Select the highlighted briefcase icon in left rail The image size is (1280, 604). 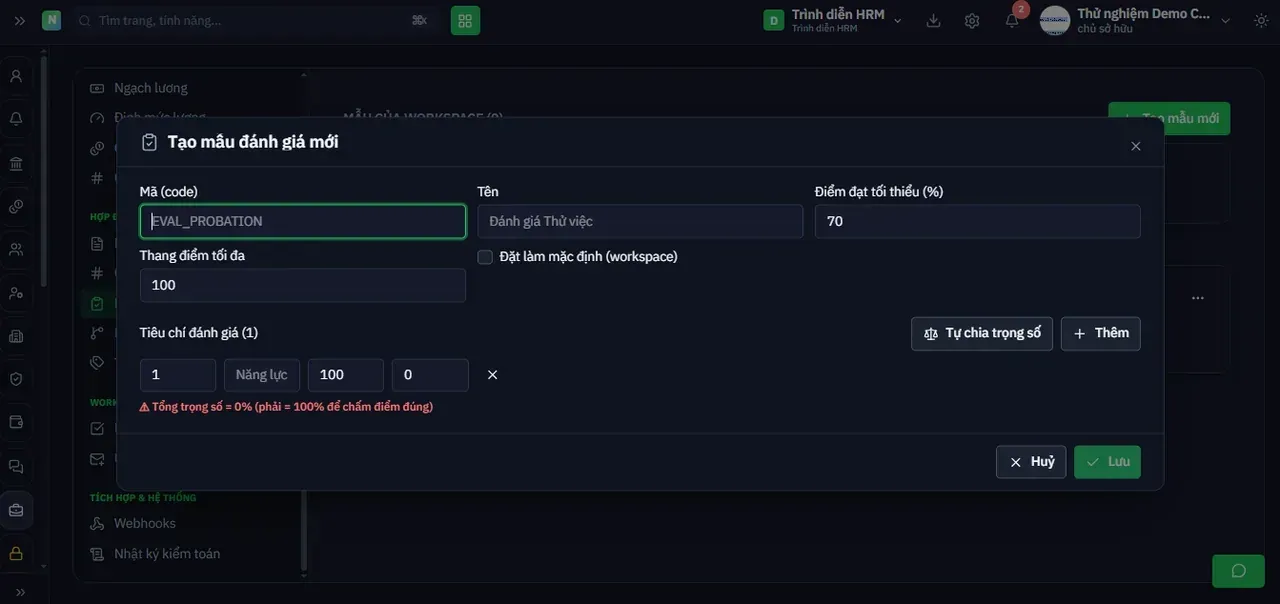(x=16, y=510)
